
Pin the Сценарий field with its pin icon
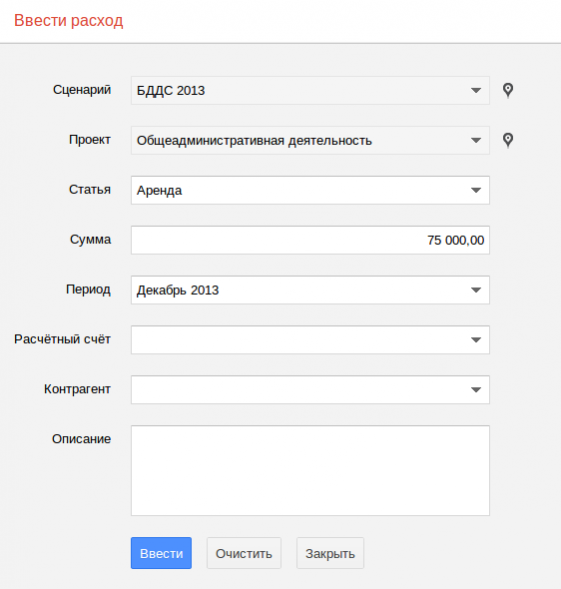point(508,91)
